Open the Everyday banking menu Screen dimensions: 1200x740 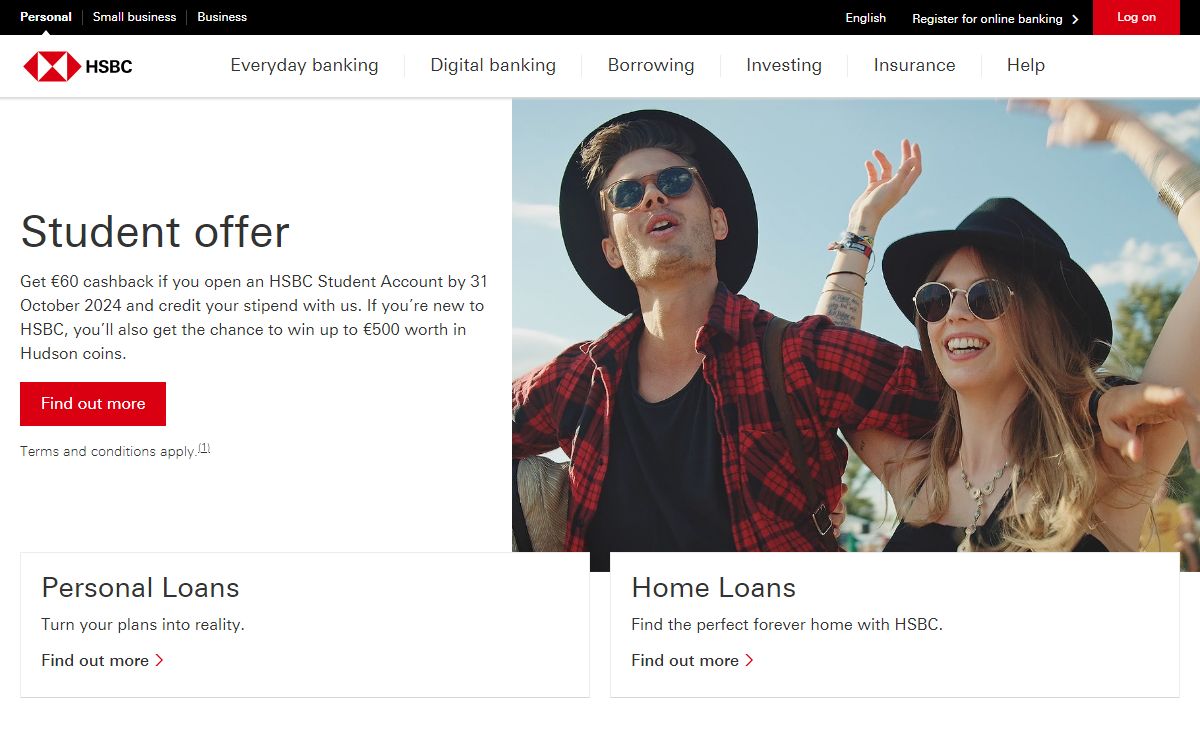(304, 66)
